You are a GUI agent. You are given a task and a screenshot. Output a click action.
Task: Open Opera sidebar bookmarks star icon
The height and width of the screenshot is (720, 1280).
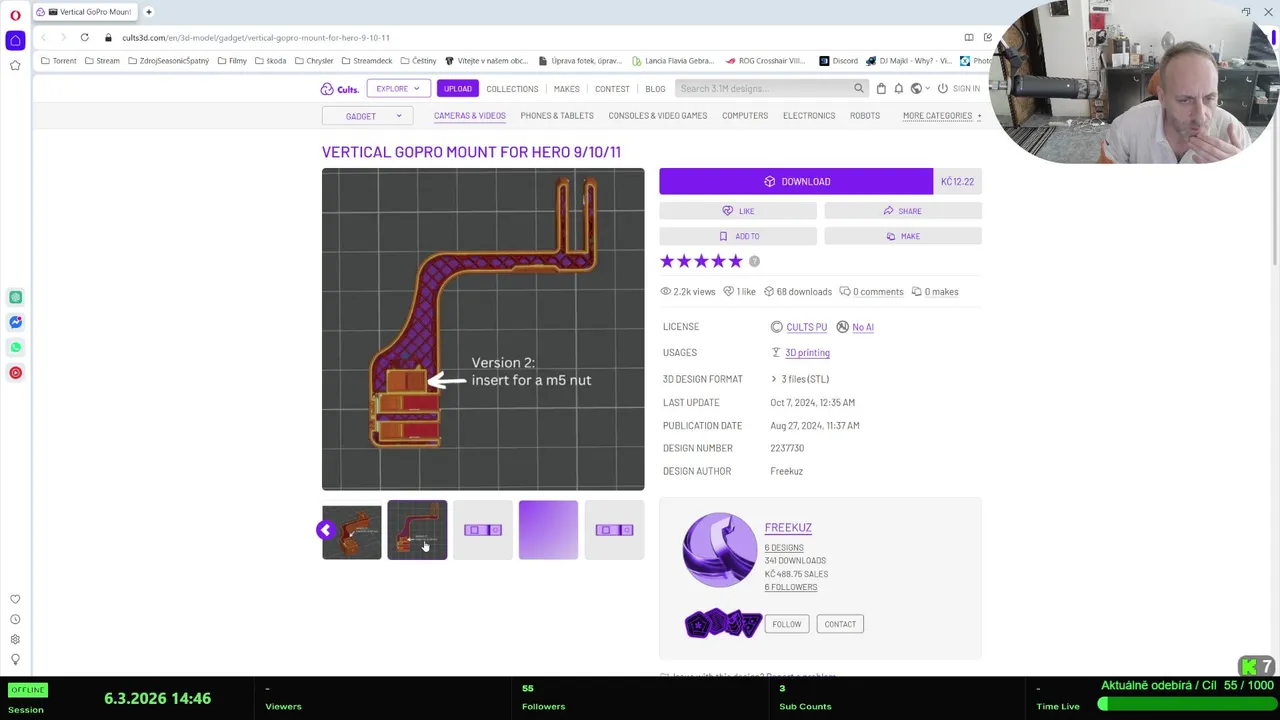pos(15,66)
